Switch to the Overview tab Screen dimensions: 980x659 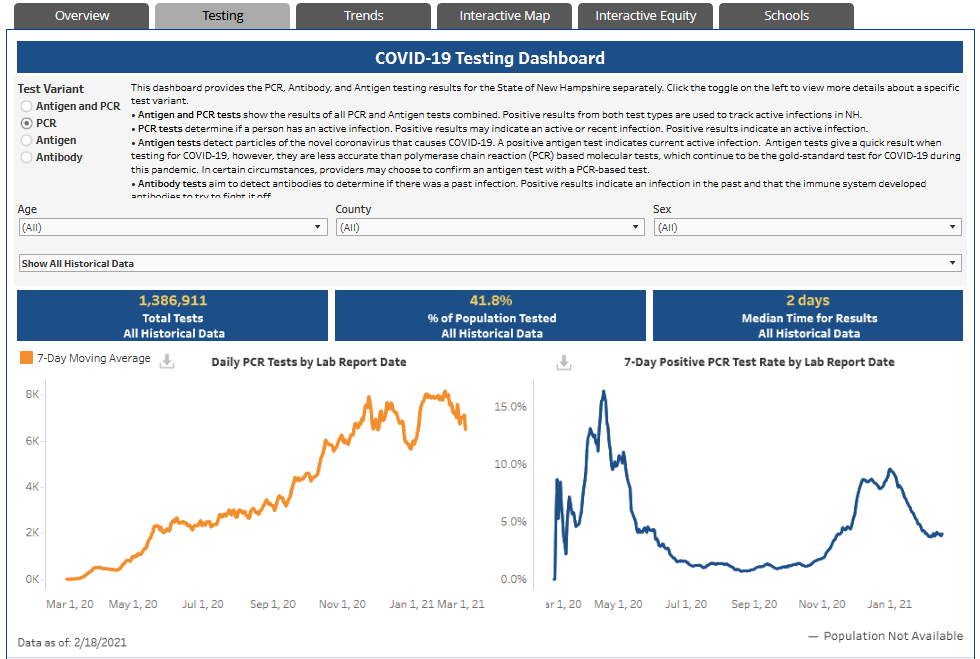tap(82, 16)
